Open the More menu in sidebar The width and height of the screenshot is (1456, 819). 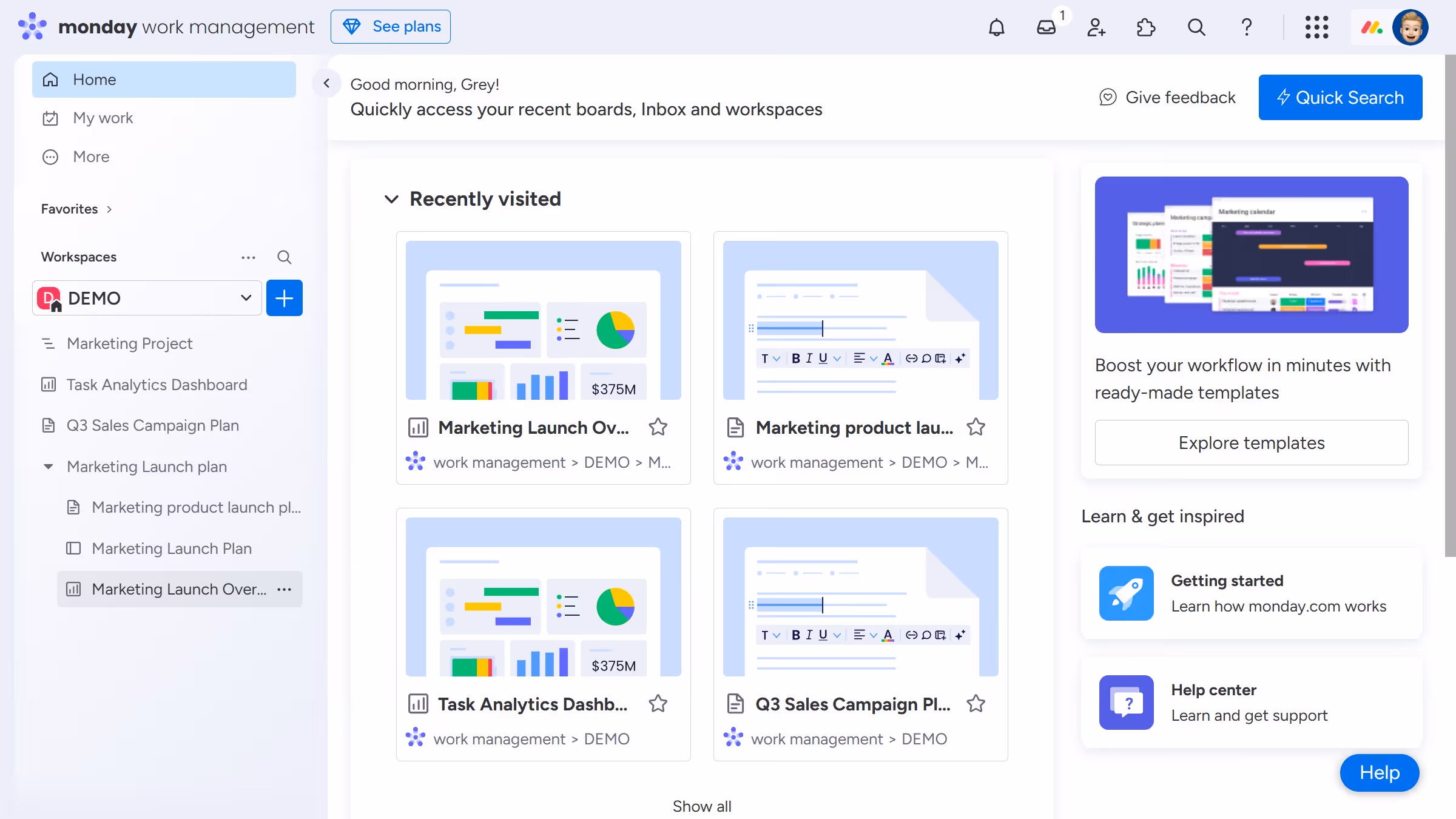click(x=90, y=157)
